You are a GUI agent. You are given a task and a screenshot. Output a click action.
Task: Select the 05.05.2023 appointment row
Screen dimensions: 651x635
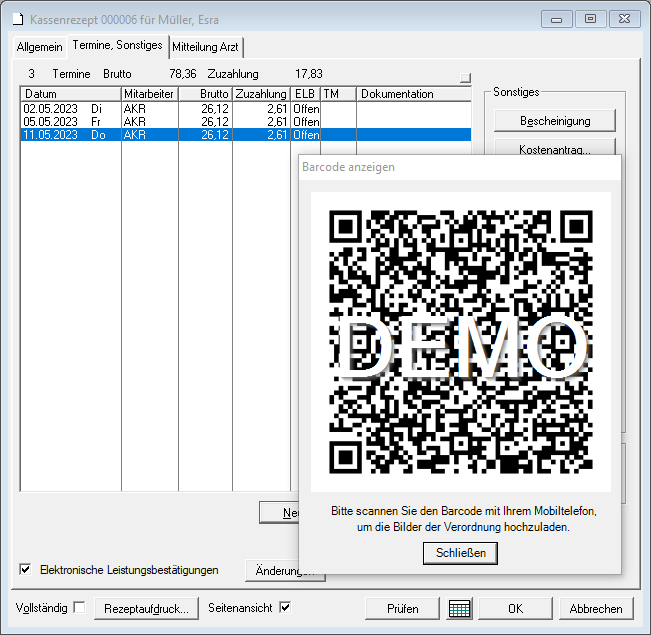click(x=246, y=122)
